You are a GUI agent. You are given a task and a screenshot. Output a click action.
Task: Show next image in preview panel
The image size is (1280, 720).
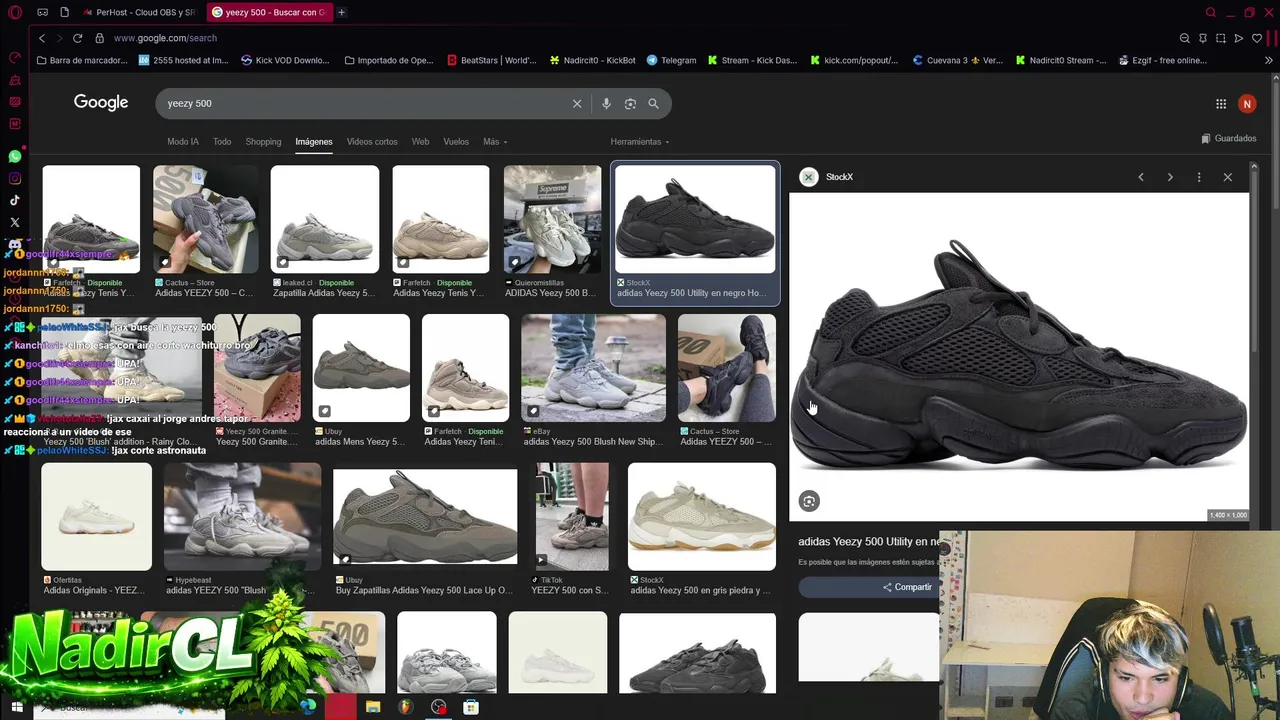click(1170, 177)
